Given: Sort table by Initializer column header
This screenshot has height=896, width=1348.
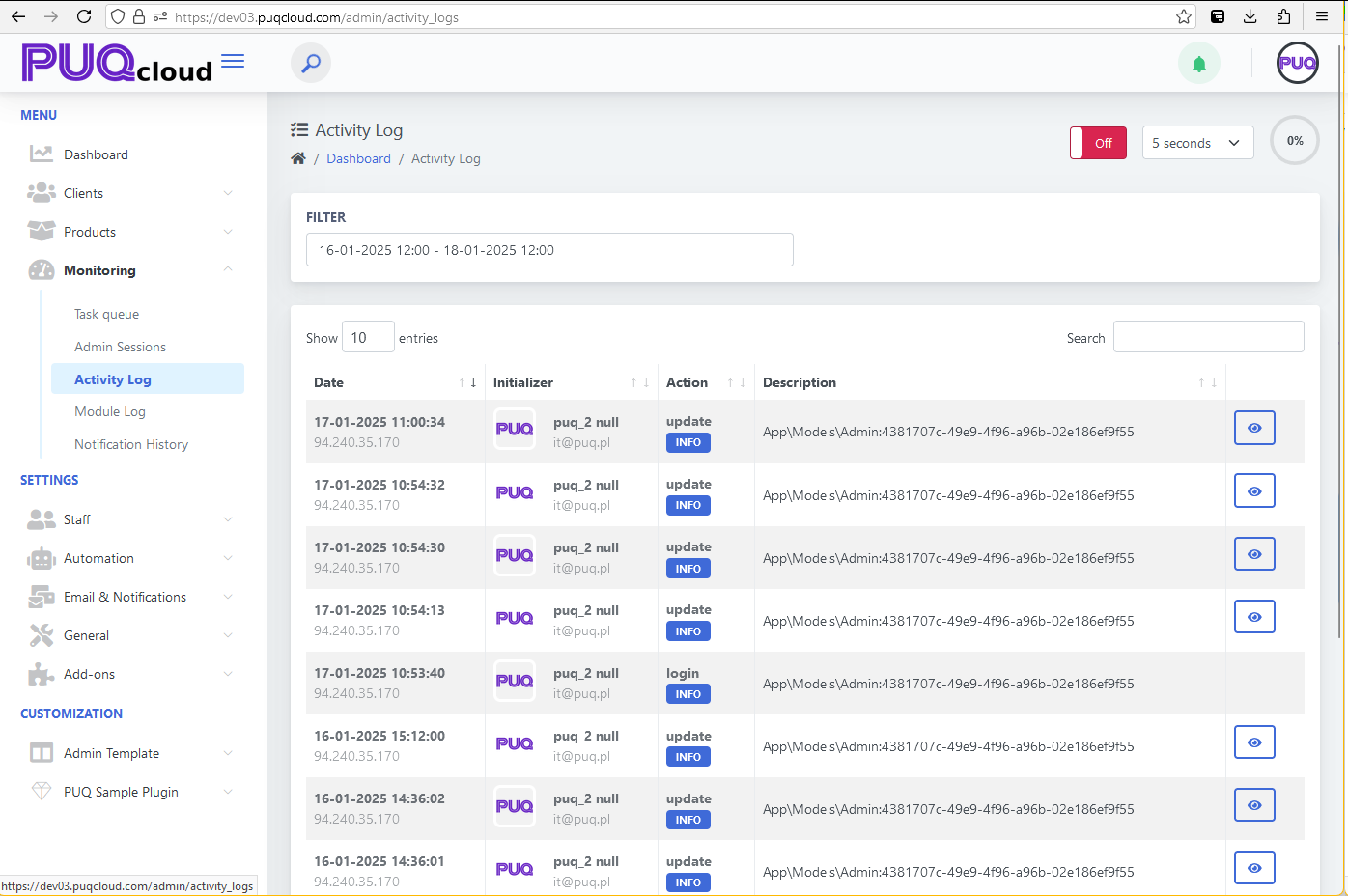Looking at the screenshot, I should point(571,382).
